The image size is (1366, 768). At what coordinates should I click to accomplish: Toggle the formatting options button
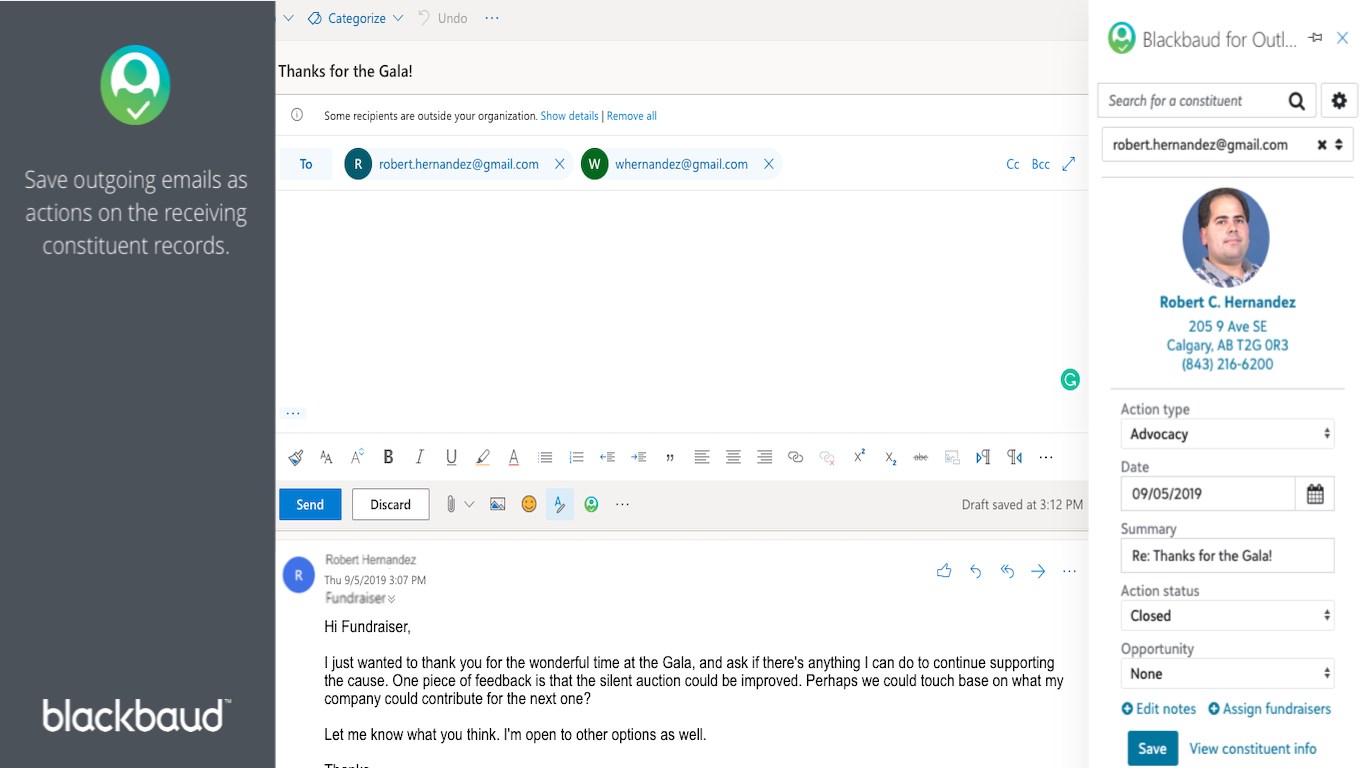pos(560,504)
